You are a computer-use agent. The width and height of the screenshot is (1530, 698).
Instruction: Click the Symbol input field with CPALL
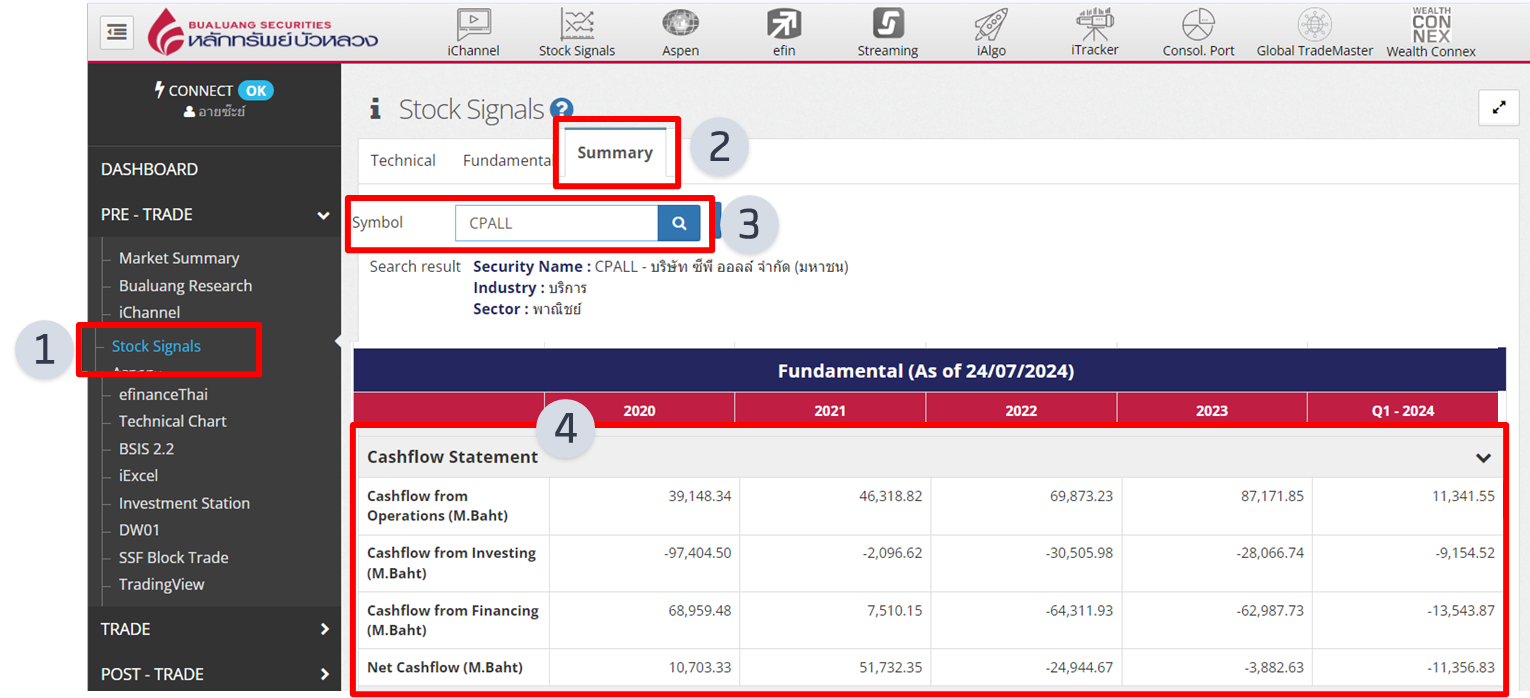point(557,223)
